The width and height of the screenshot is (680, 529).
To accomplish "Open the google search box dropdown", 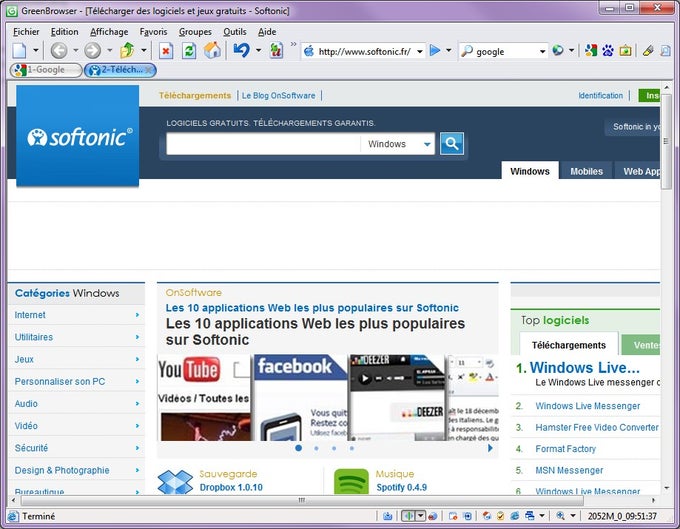I will point(542,52).
